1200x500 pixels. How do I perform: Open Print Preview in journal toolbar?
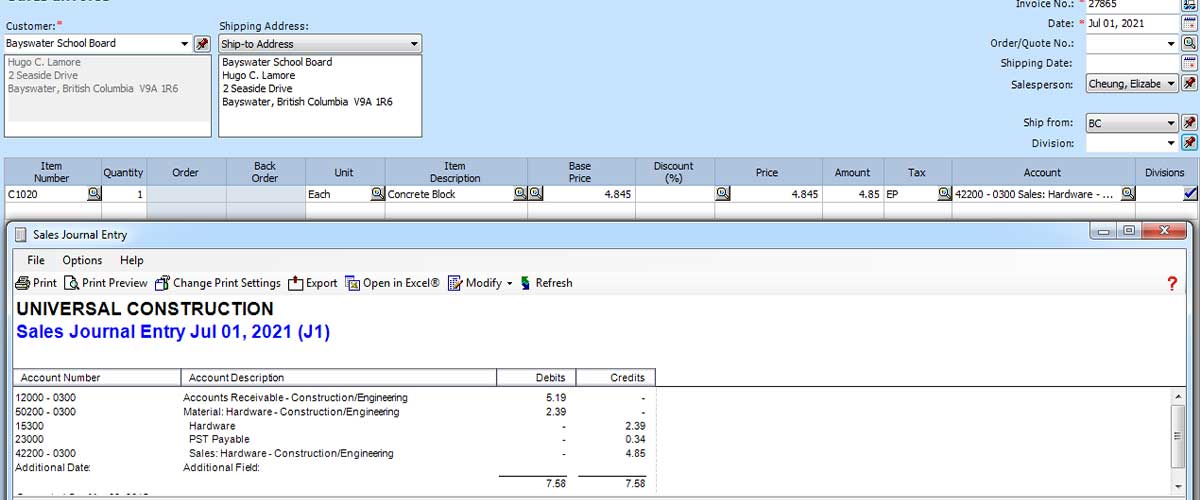(x=106, y=283)
